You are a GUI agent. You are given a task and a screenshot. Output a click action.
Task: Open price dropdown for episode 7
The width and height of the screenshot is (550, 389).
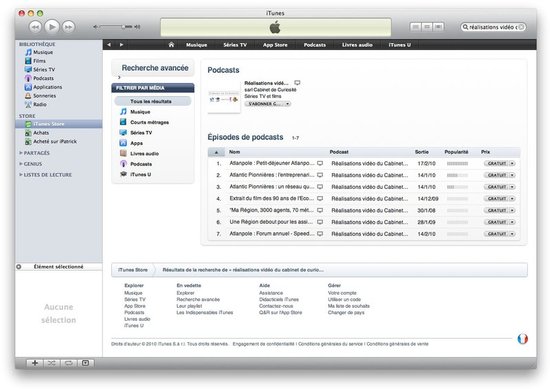click(512, 234)
